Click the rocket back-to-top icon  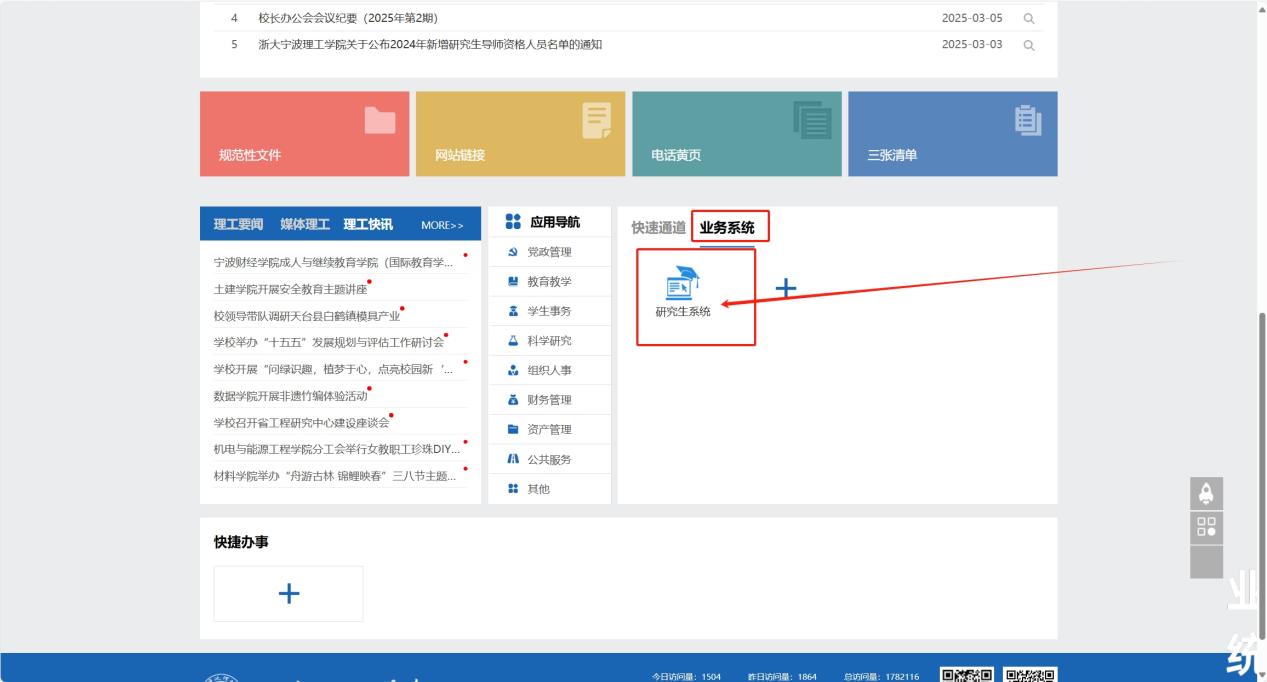pos(1206,493)
